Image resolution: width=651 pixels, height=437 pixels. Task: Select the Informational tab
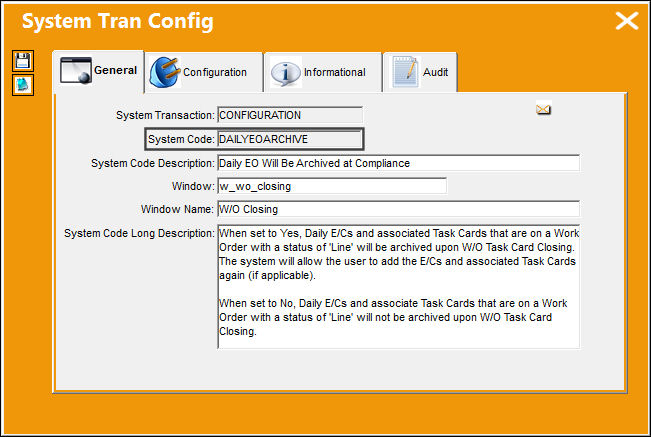click(x=335, y=72)
